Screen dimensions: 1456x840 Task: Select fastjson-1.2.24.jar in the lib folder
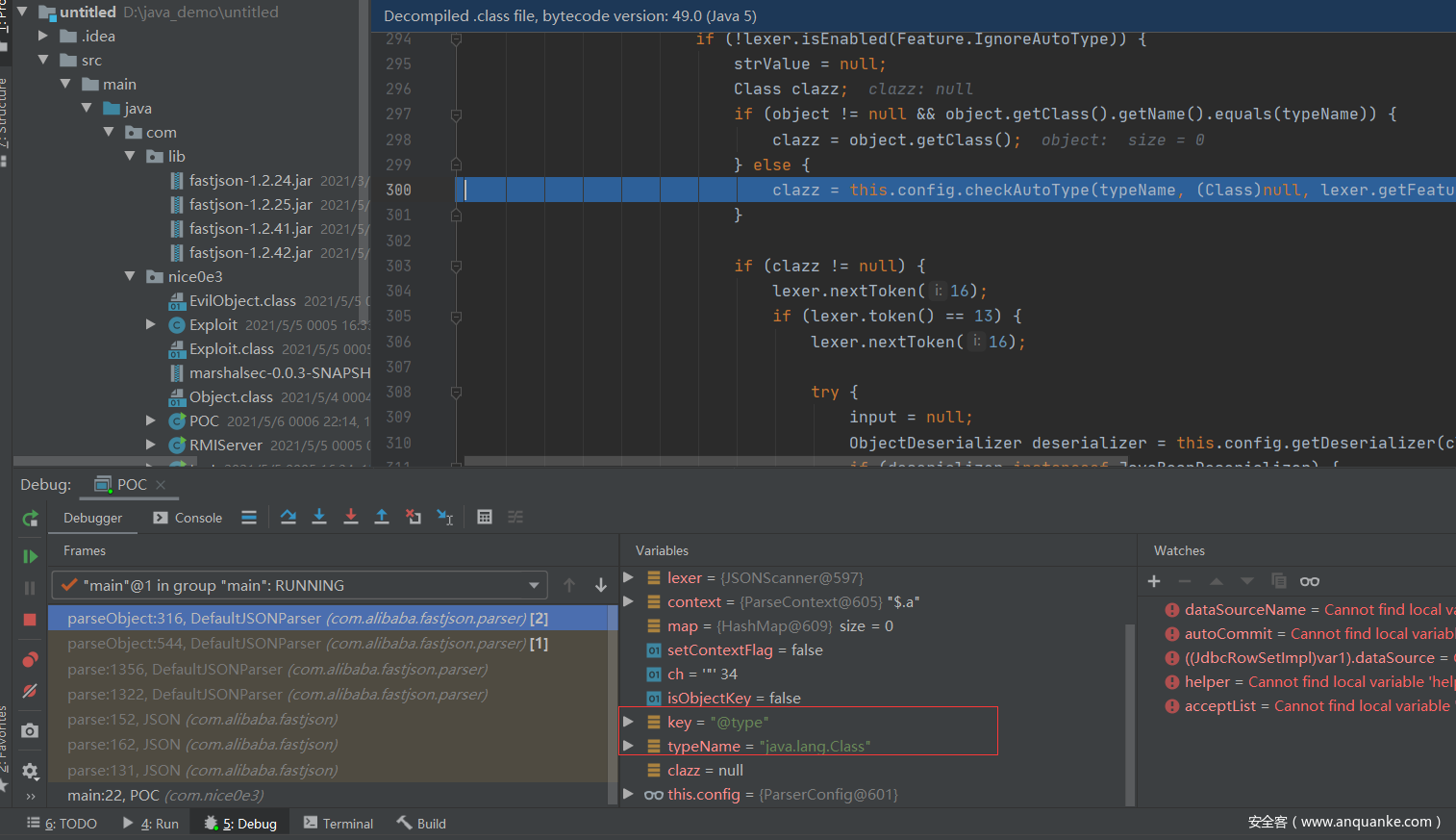point(250,181)
